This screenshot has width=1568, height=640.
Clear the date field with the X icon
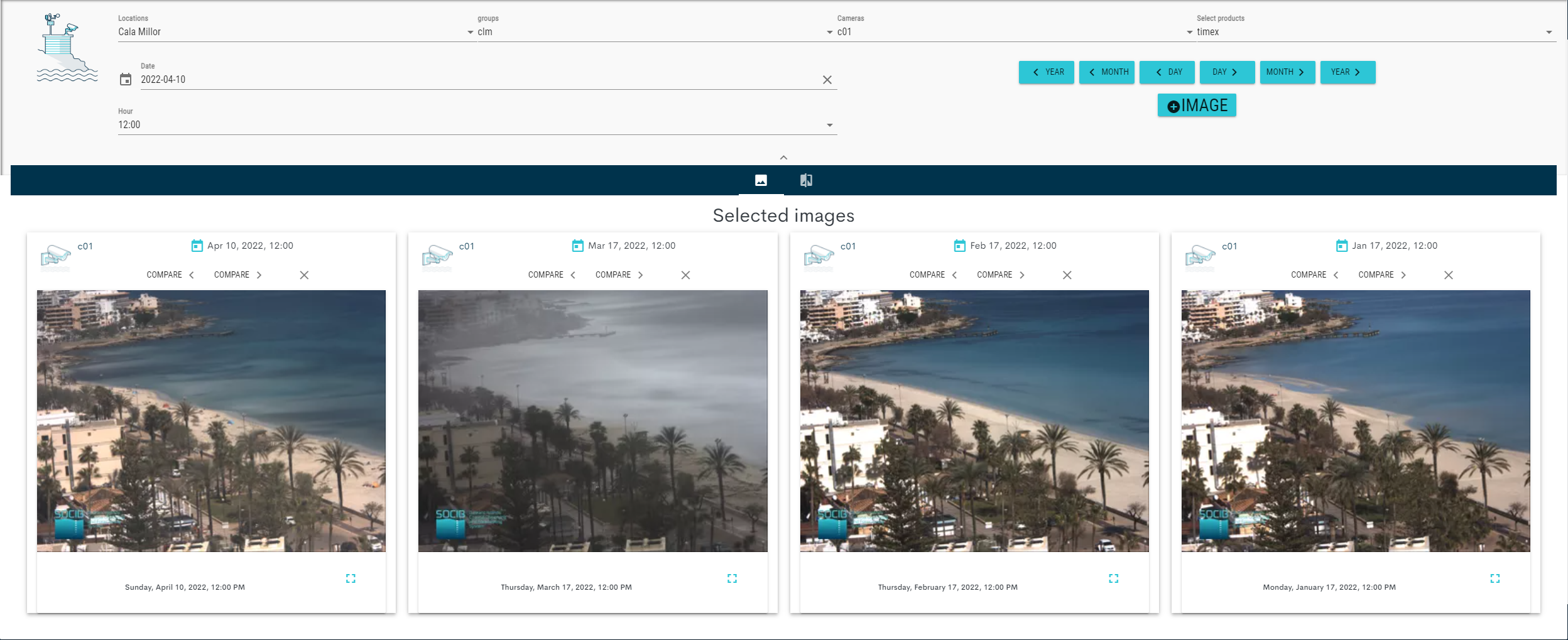[827, 80]
